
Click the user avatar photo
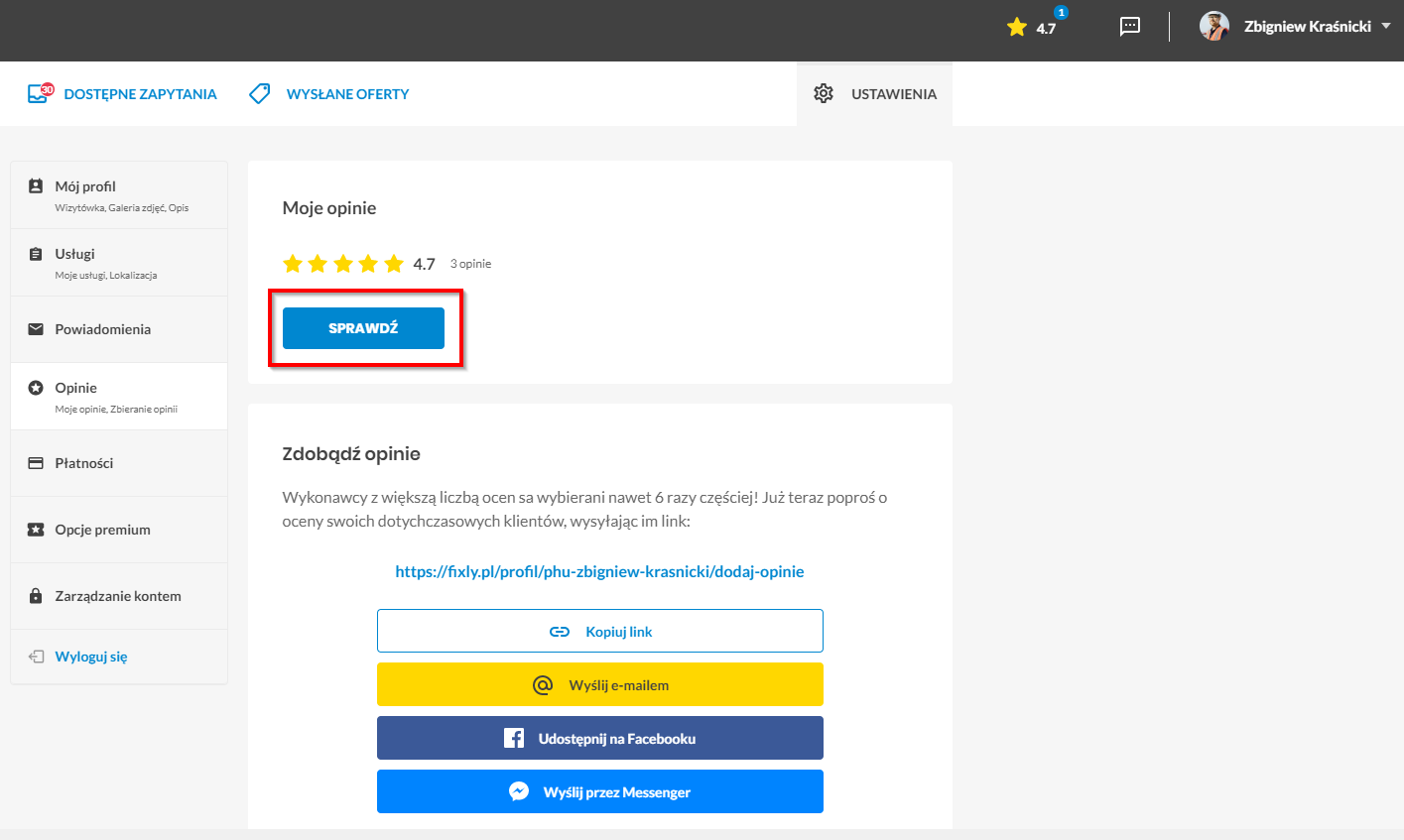click(1214, 27)
